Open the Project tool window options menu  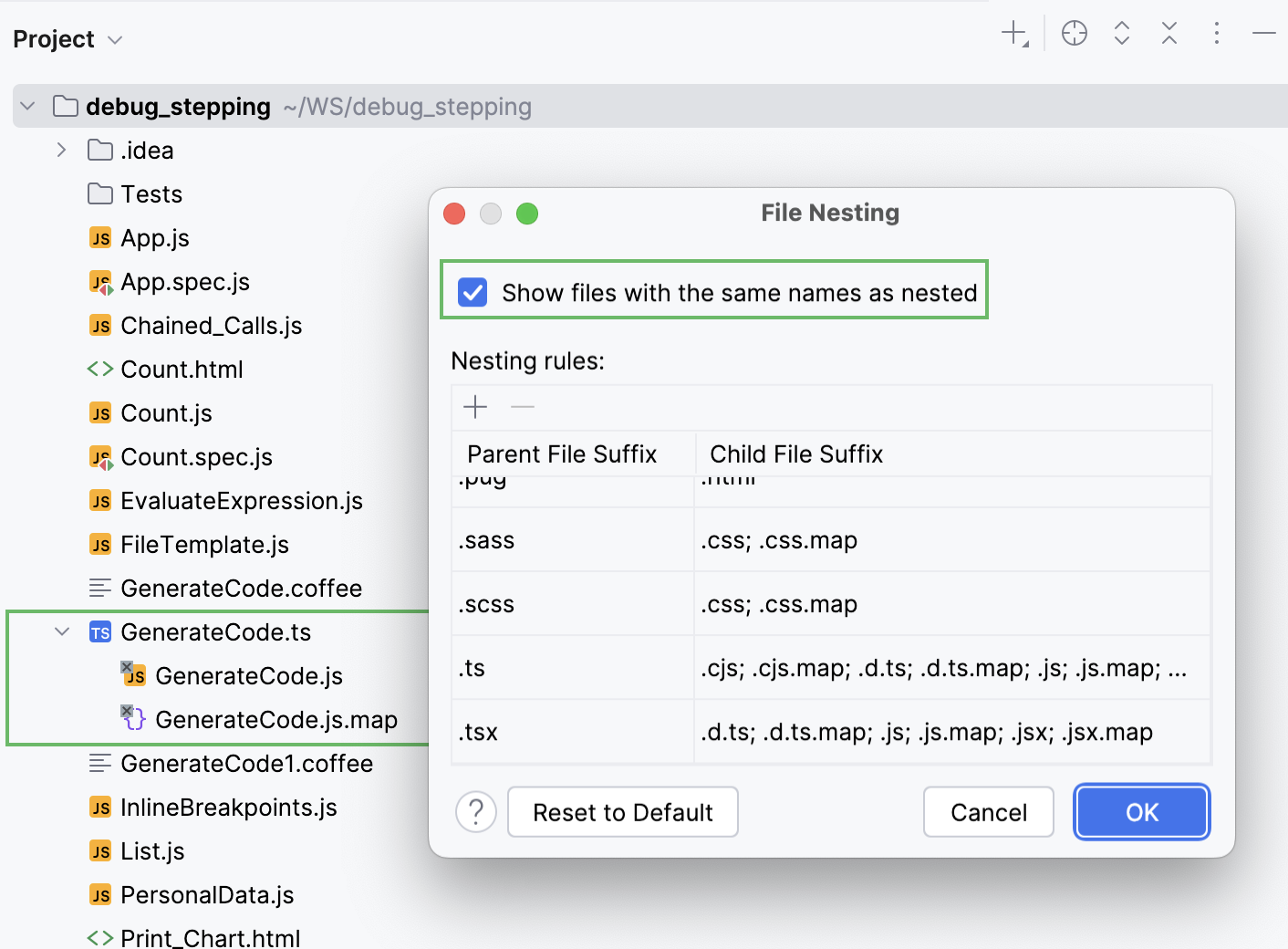(x=1217, y=33)
